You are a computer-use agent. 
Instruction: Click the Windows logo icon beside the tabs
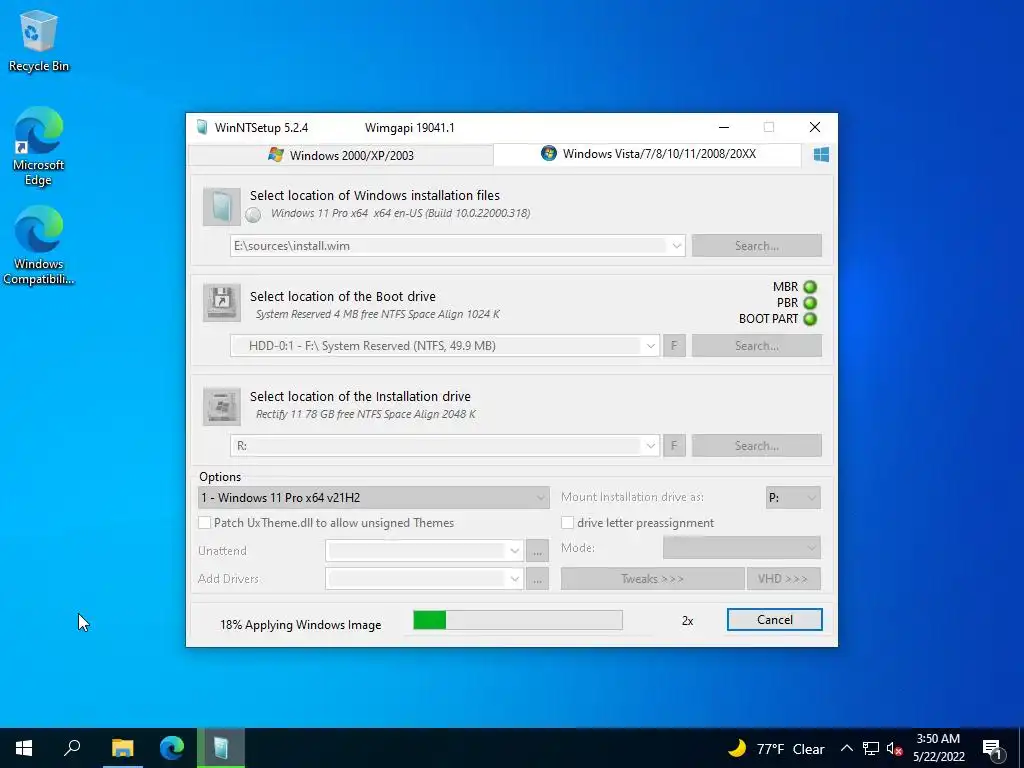pyautogui.click(x=821, y=155)
